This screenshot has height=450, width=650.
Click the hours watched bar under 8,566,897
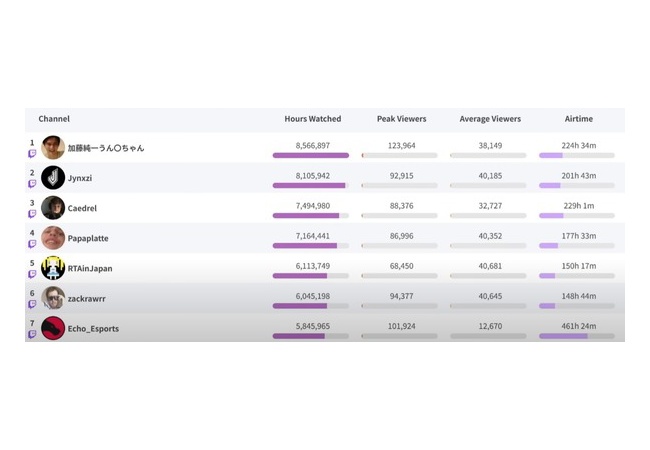310,155
